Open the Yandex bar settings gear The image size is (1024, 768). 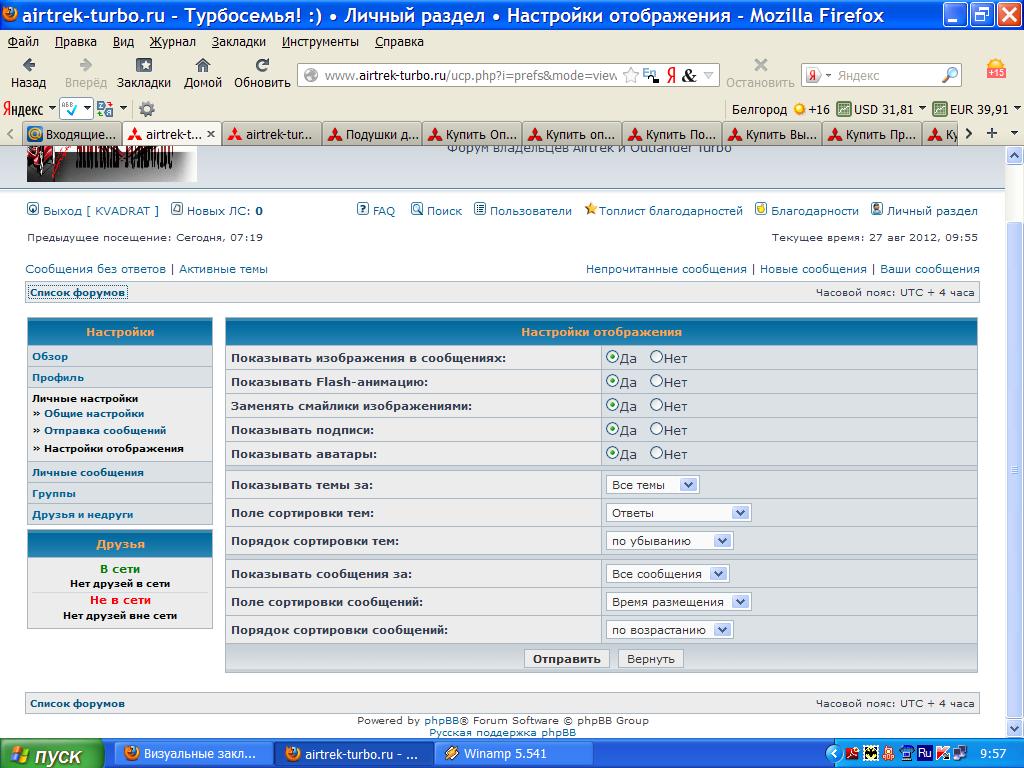pos(147,109)
